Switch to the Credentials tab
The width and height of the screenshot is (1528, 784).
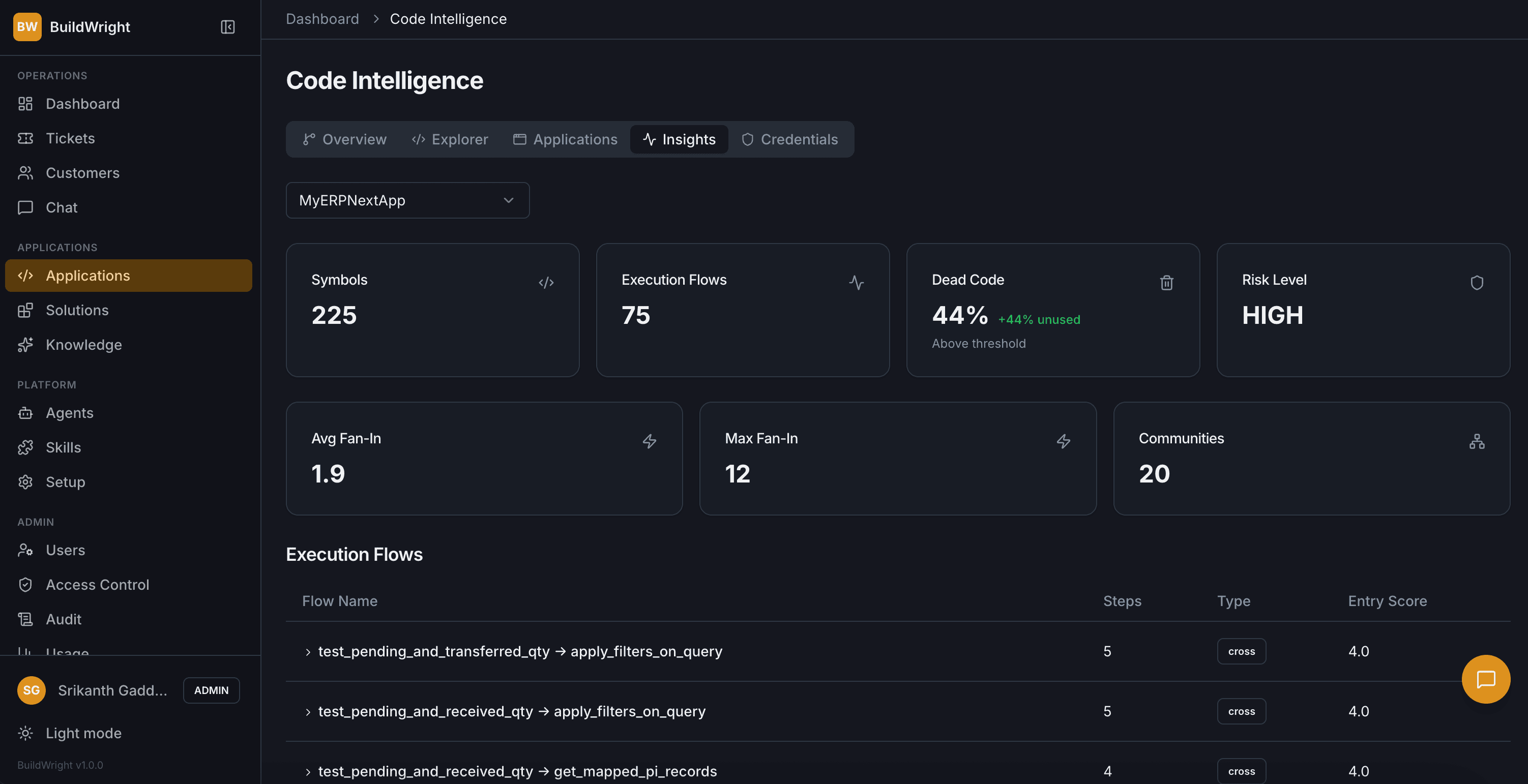point(790,139)
